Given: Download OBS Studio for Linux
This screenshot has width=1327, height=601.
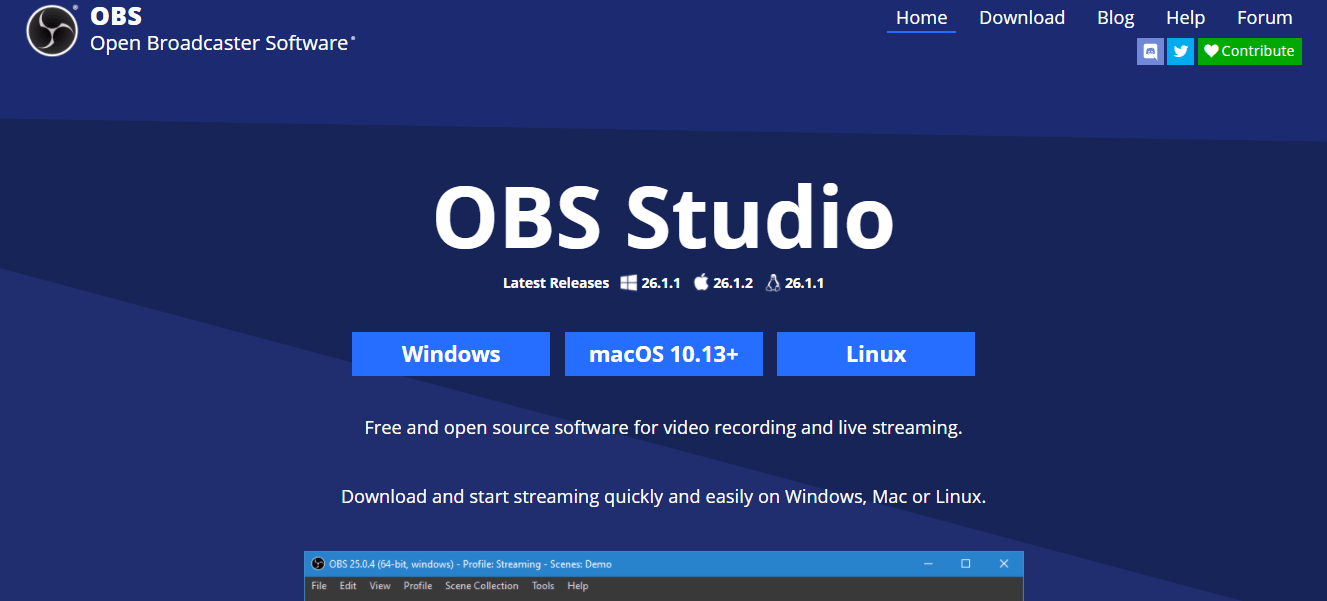Looking at the screenshot, I should [x=876, y=354].
